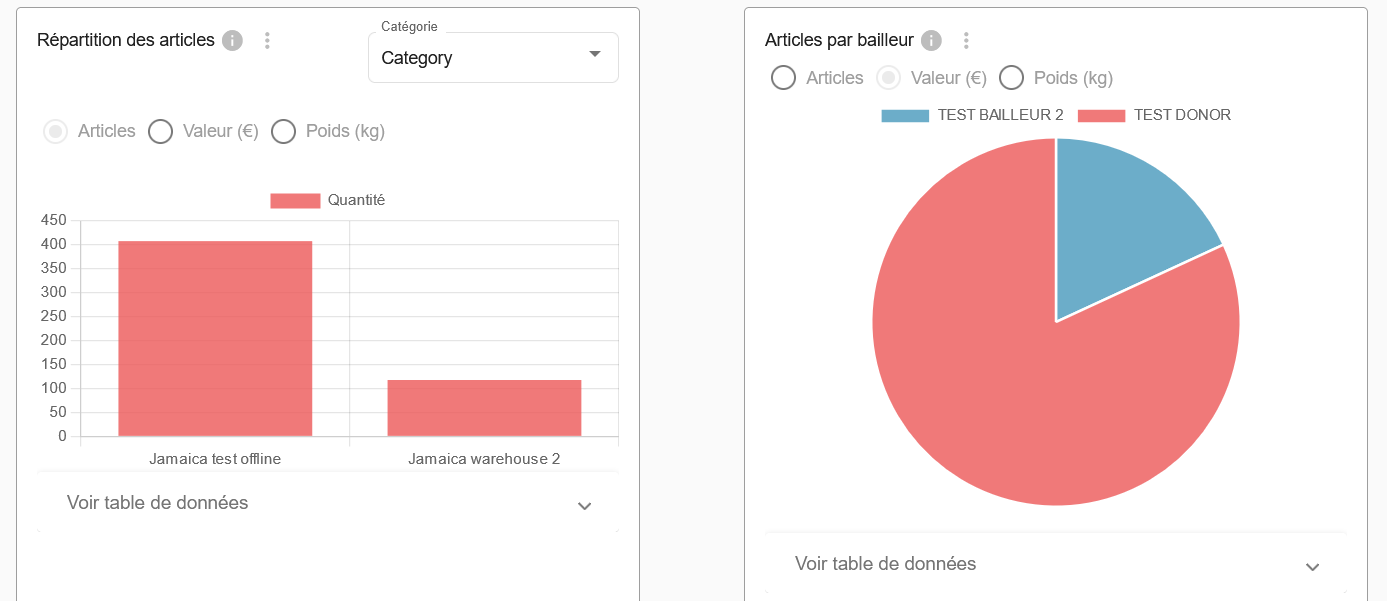
Task: Click the Jamaica warehouse 2 bar
Action: pos(484,408)
